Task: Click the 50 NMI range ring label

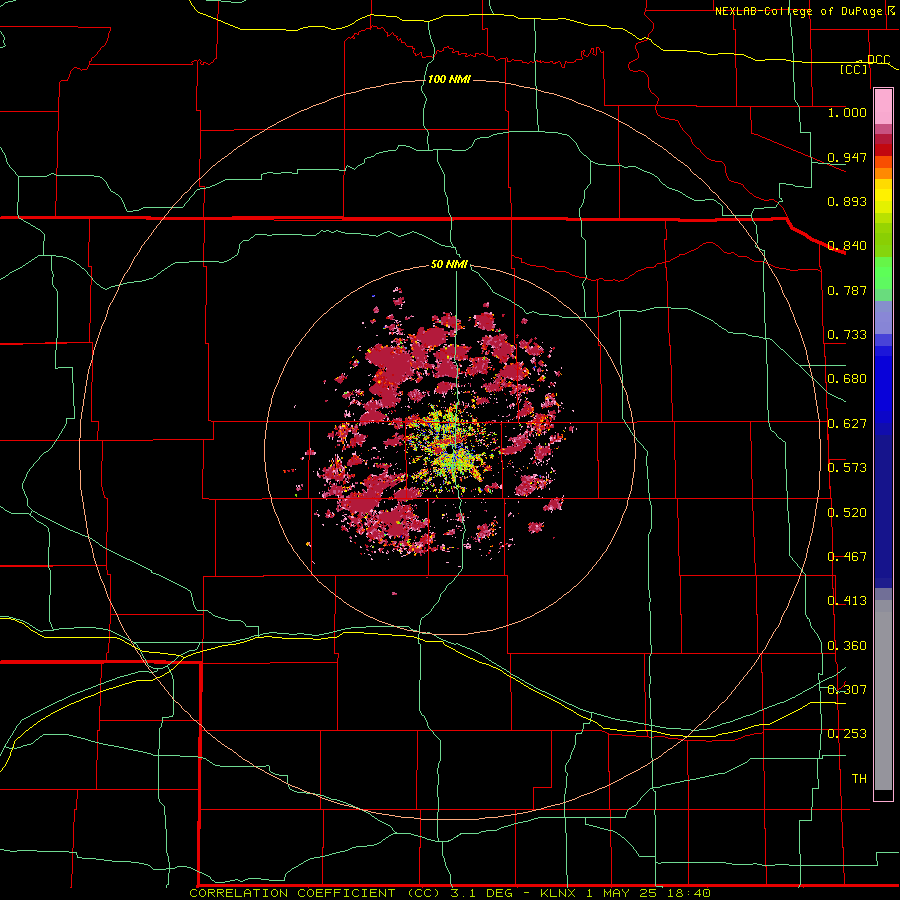Action: coord(449,264)
